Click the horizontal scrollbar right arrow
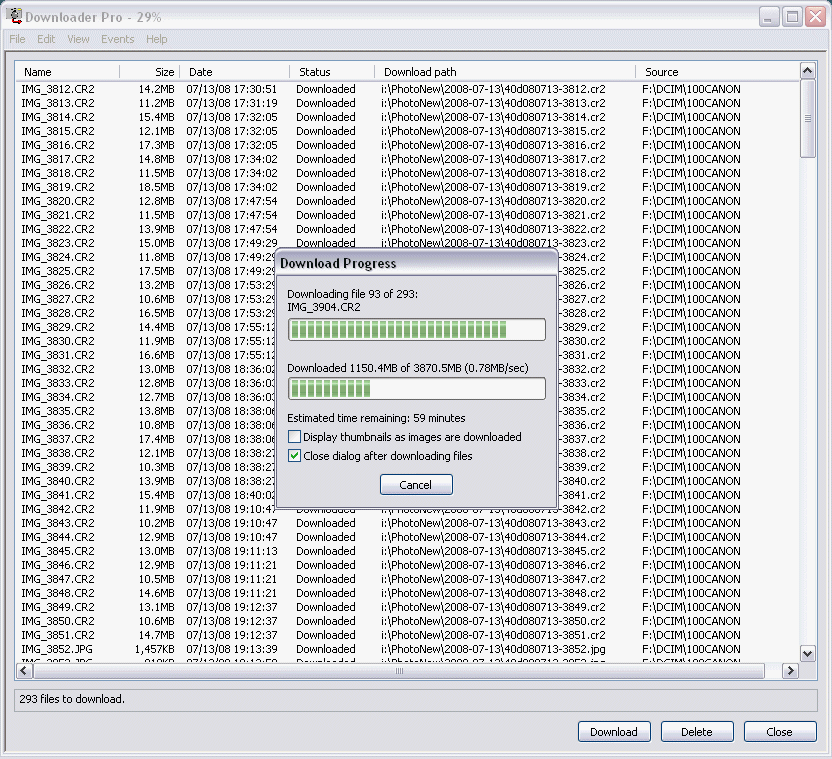This screenshot has height=759, width=832. (x=791, y=670)
